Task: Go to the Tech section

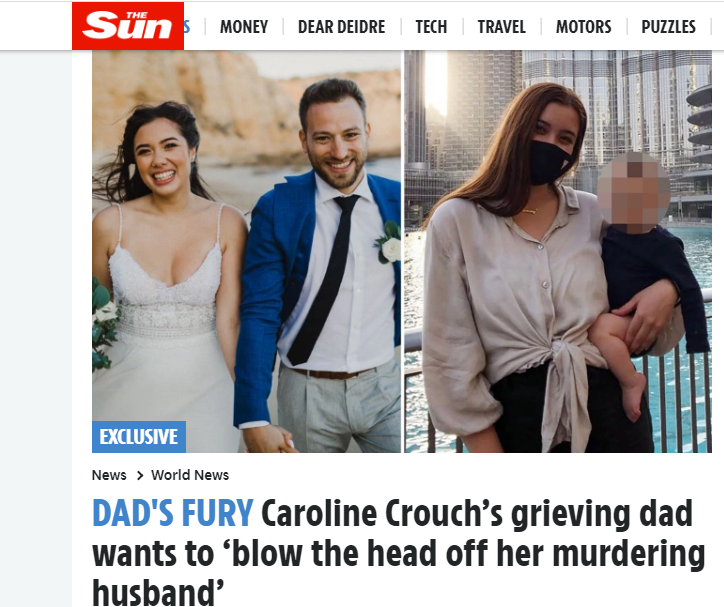Action: click(x=431, y=27)
